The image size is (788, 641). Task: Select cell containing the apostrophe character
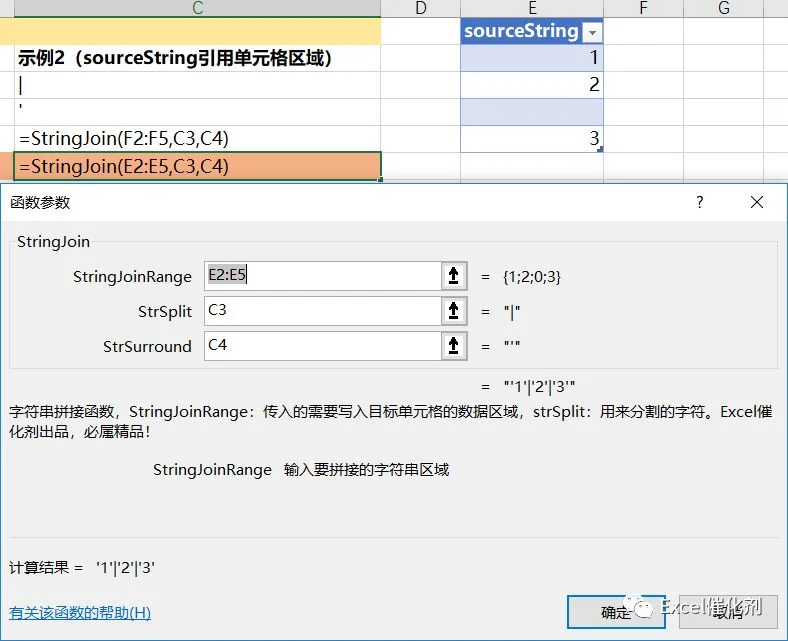click(x=198, y=112)
